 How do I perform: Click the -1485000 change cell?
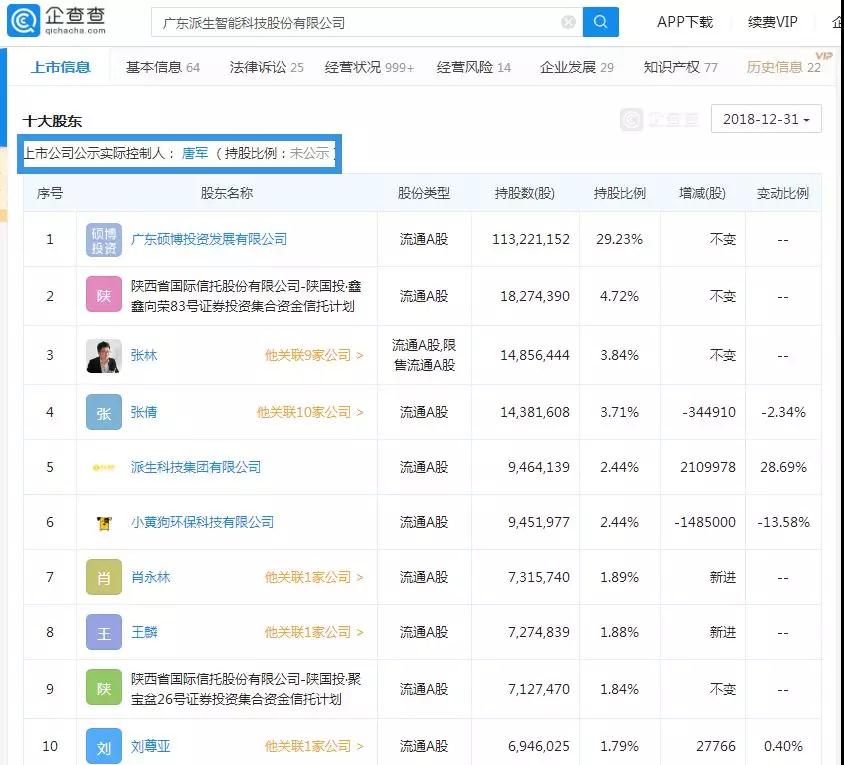pyautogui.click(x=705, y=522)
